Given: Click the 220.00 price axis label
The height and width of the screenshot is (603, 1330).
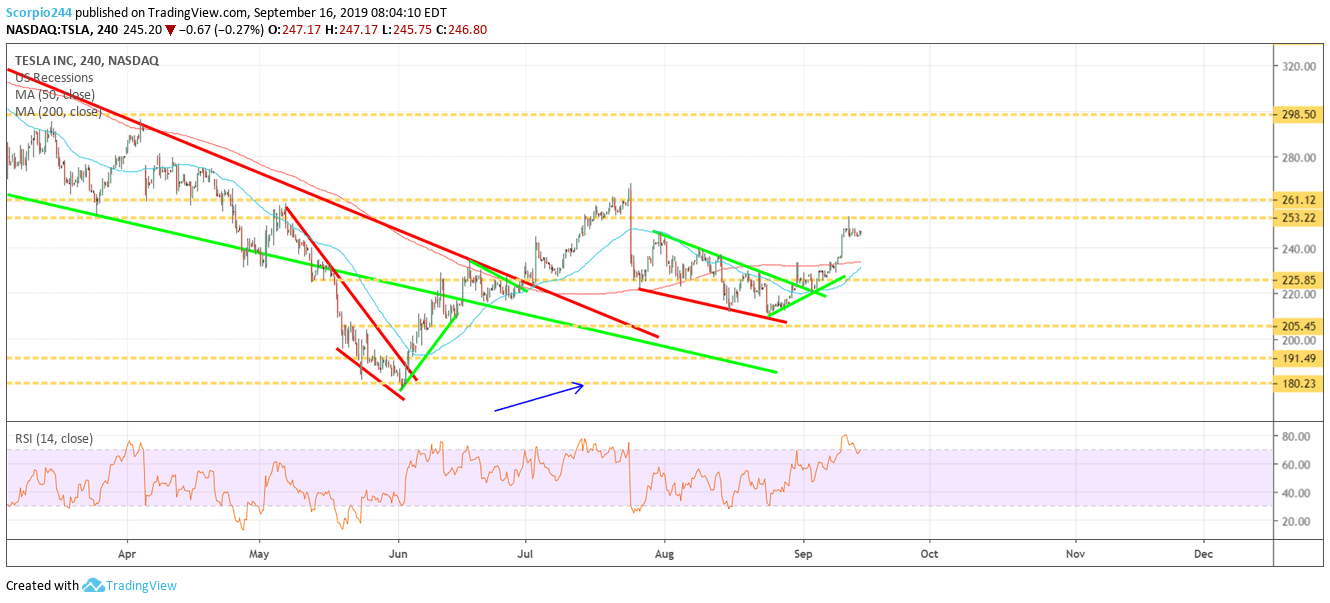Looking at the screenshot, I should tap(1298, 294).
